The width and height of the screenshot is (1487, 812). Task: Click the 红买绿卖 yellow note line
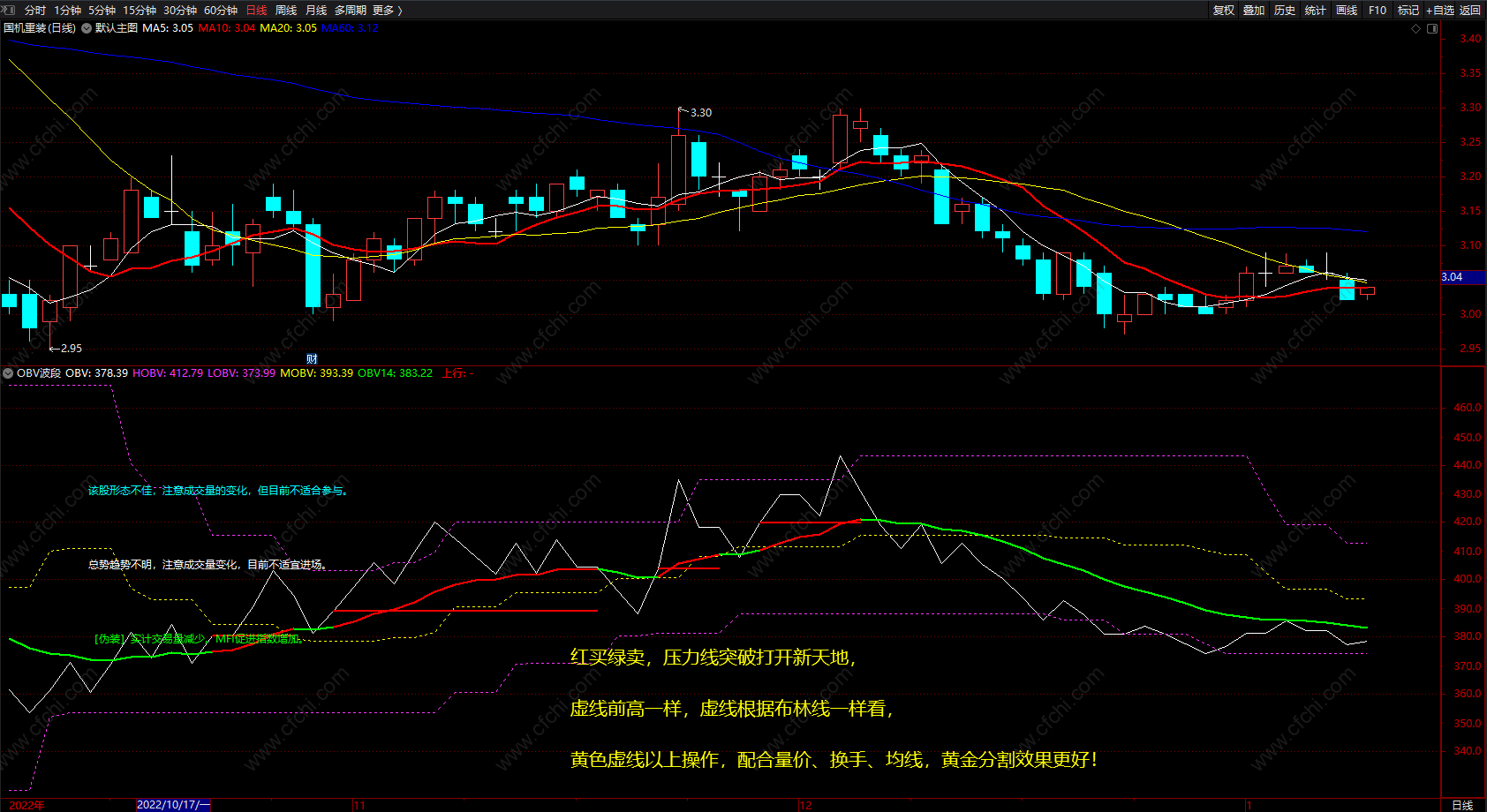click(713, 658)
